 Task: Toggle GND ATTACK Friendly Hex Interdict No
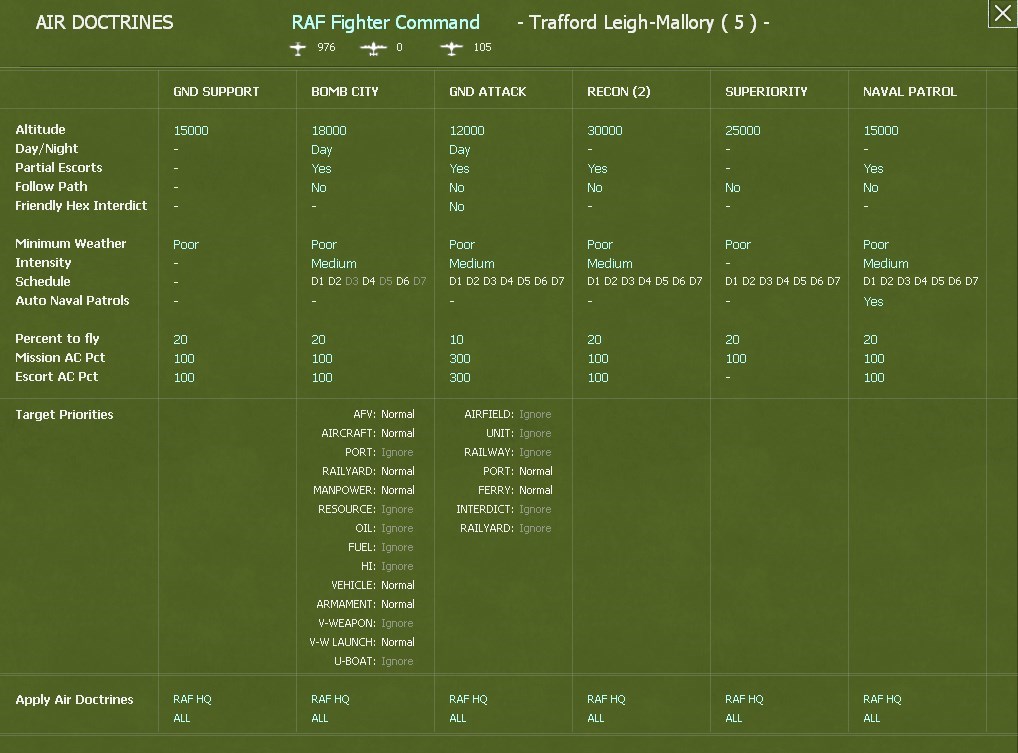point(456,206)
